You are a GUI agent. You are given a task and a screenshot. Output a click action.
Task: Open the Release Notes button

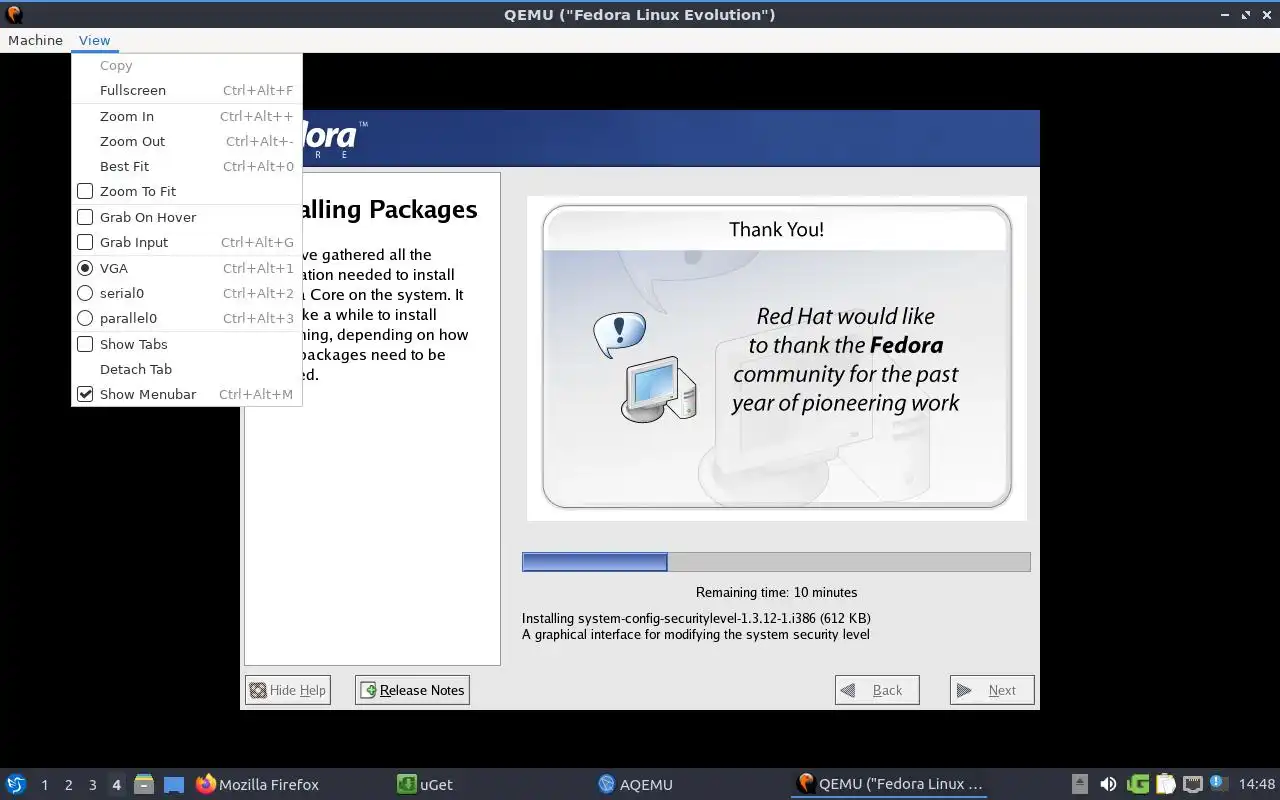coord(412,690)
